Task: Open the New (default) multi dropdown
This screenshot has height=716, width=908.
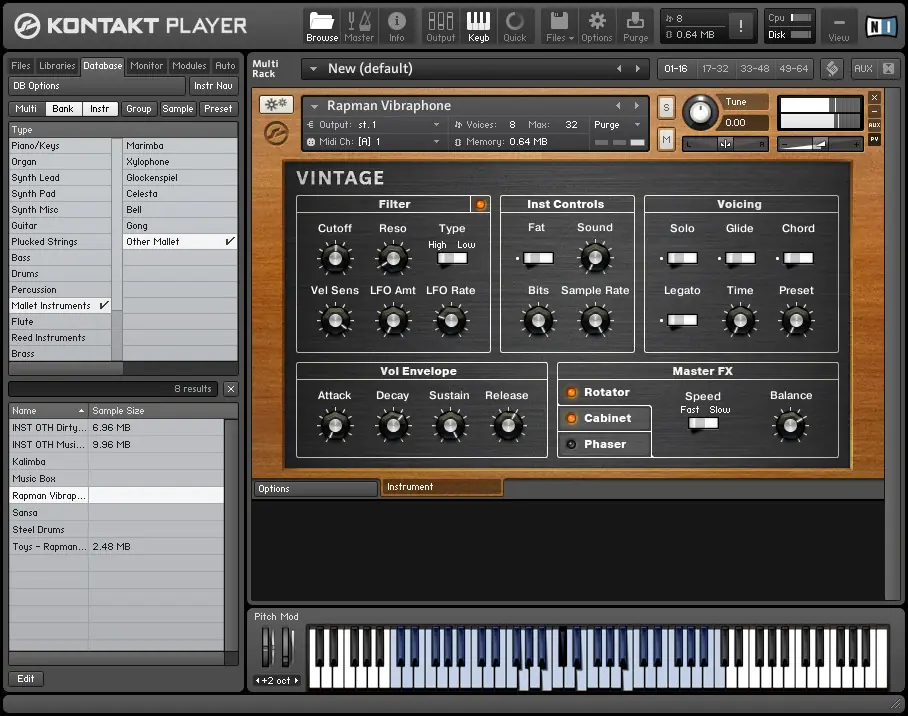Action: coord(313,69)
